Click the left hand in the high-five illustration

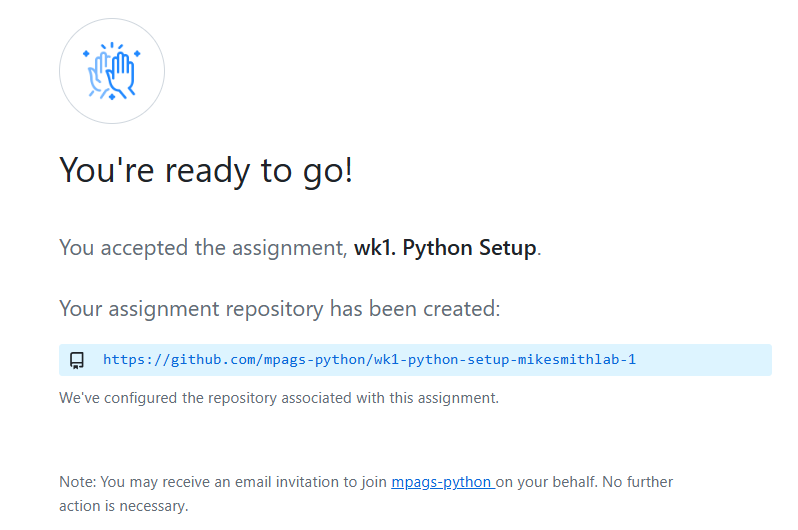98,73
